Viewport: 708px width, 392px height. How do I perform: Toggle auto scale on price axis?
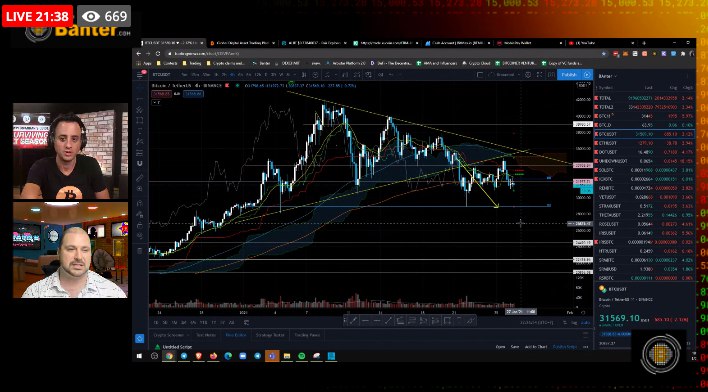tap(585, 322)
